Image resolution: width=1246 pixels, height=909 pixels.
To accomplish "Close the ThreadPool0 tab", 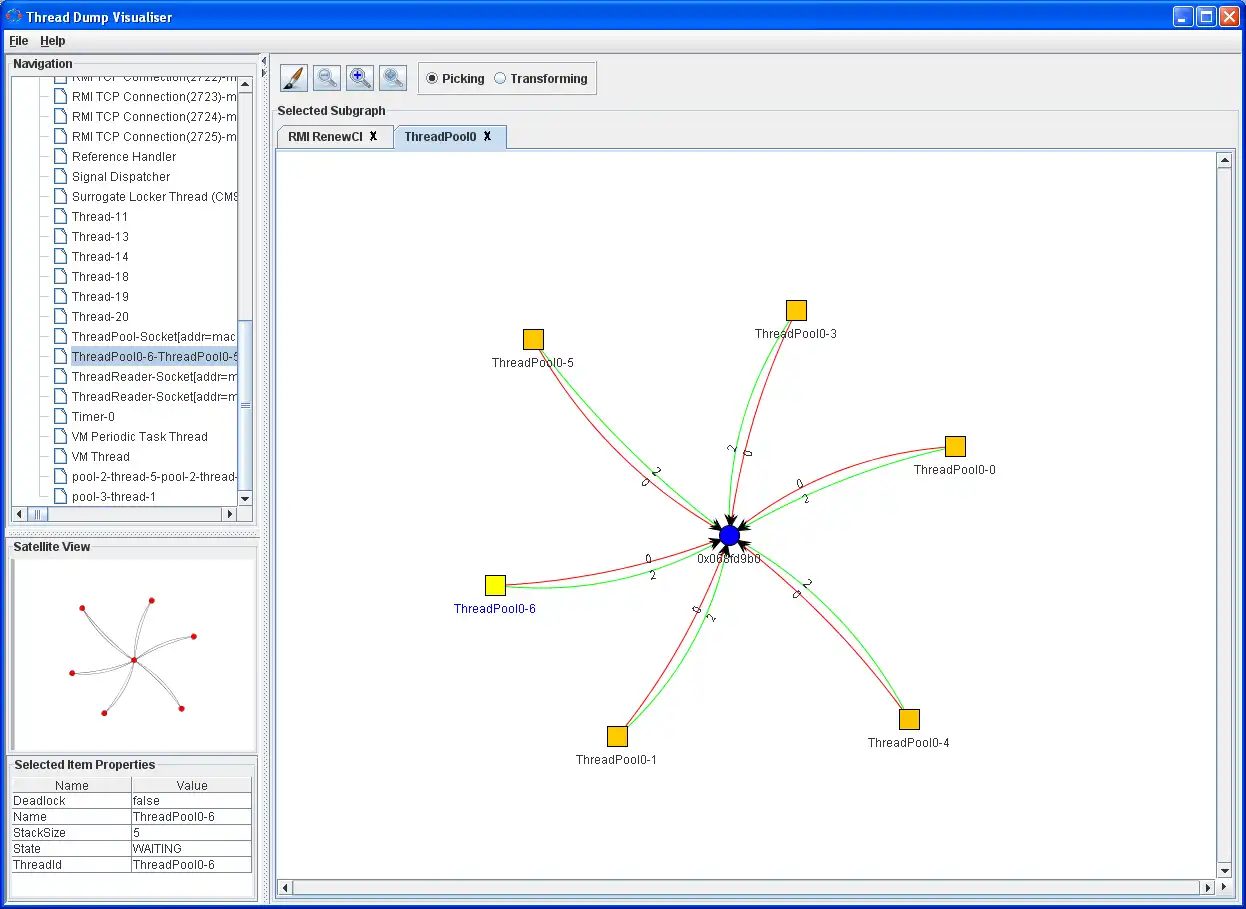I will tap(487, 137).
